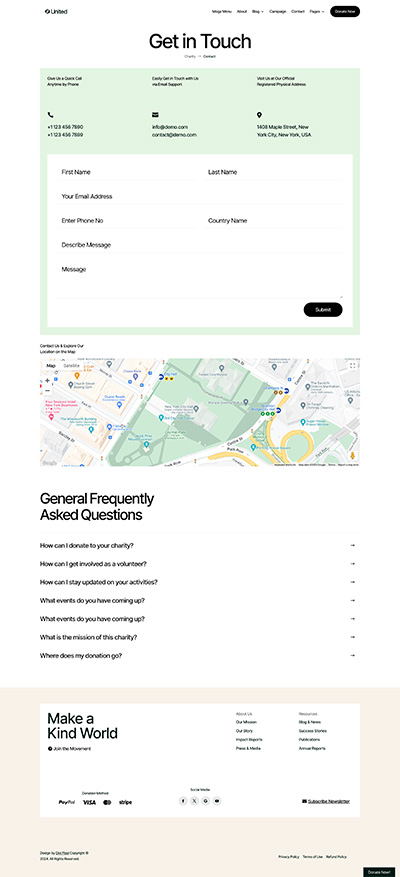The image size is (400, 877).
Task: Click the United logo in header
Action: pyautogui.click(x=56, y=11)
